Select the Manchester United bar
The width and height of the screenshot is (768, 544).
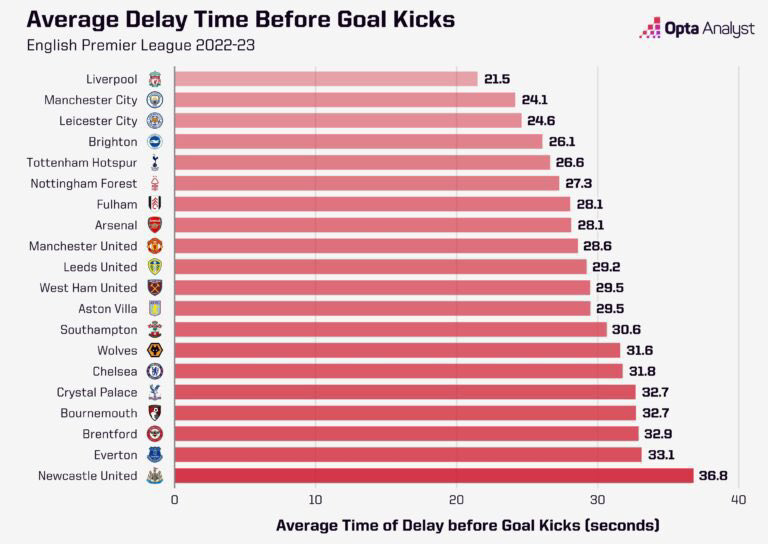376,246
